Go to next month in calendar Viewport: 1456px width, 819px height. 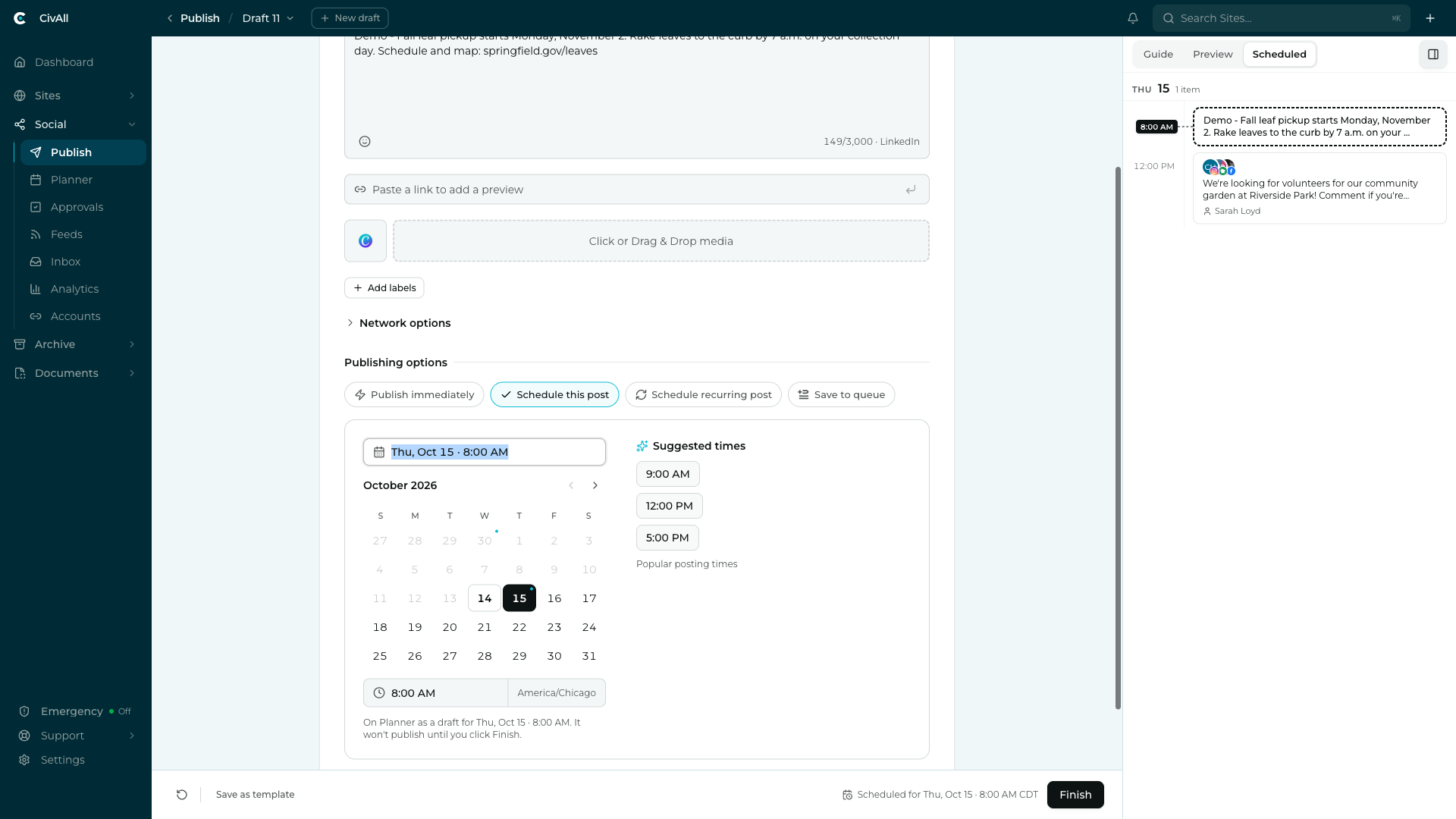(595, 485)
